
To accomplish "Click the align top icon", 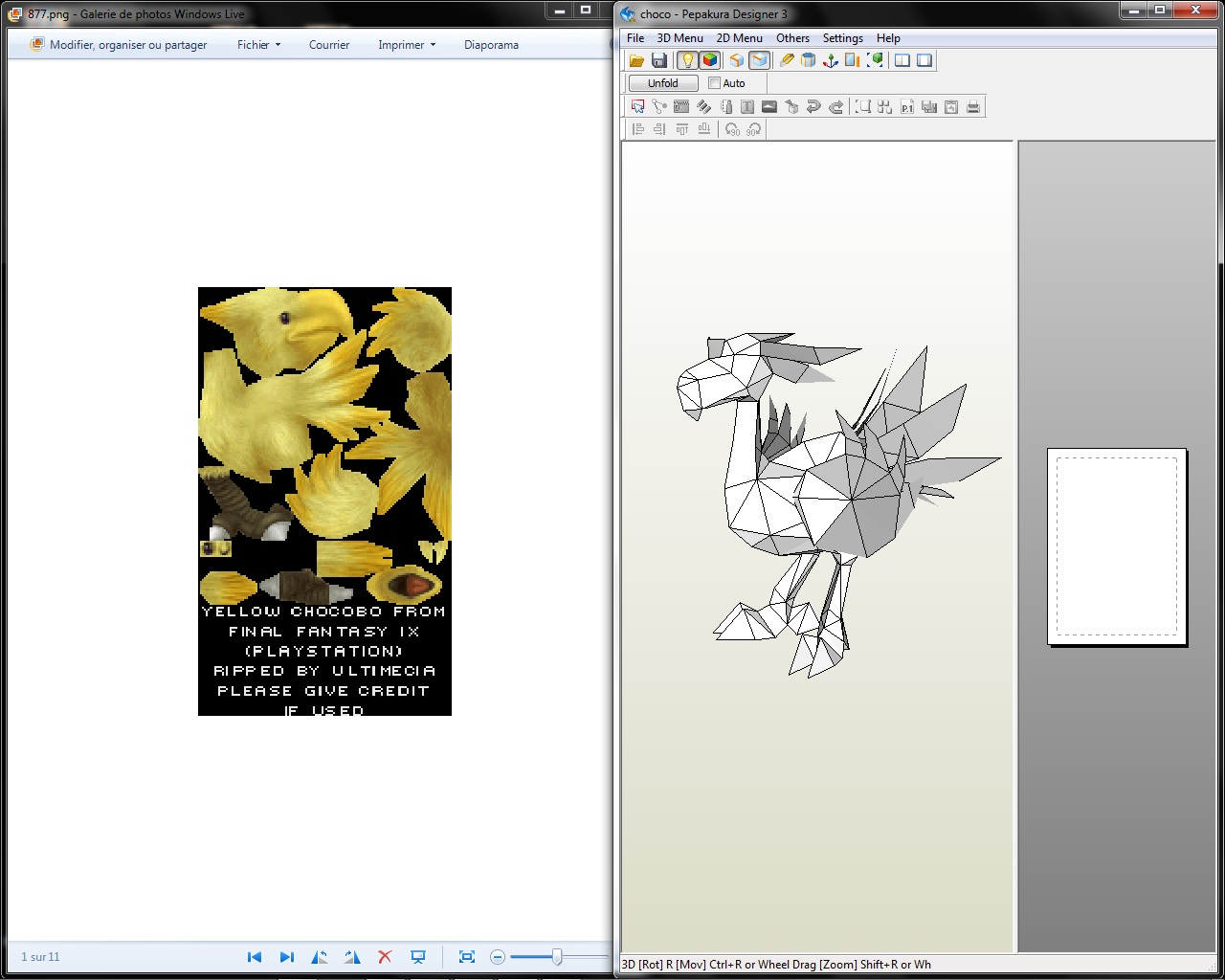I will pos(682,129).
